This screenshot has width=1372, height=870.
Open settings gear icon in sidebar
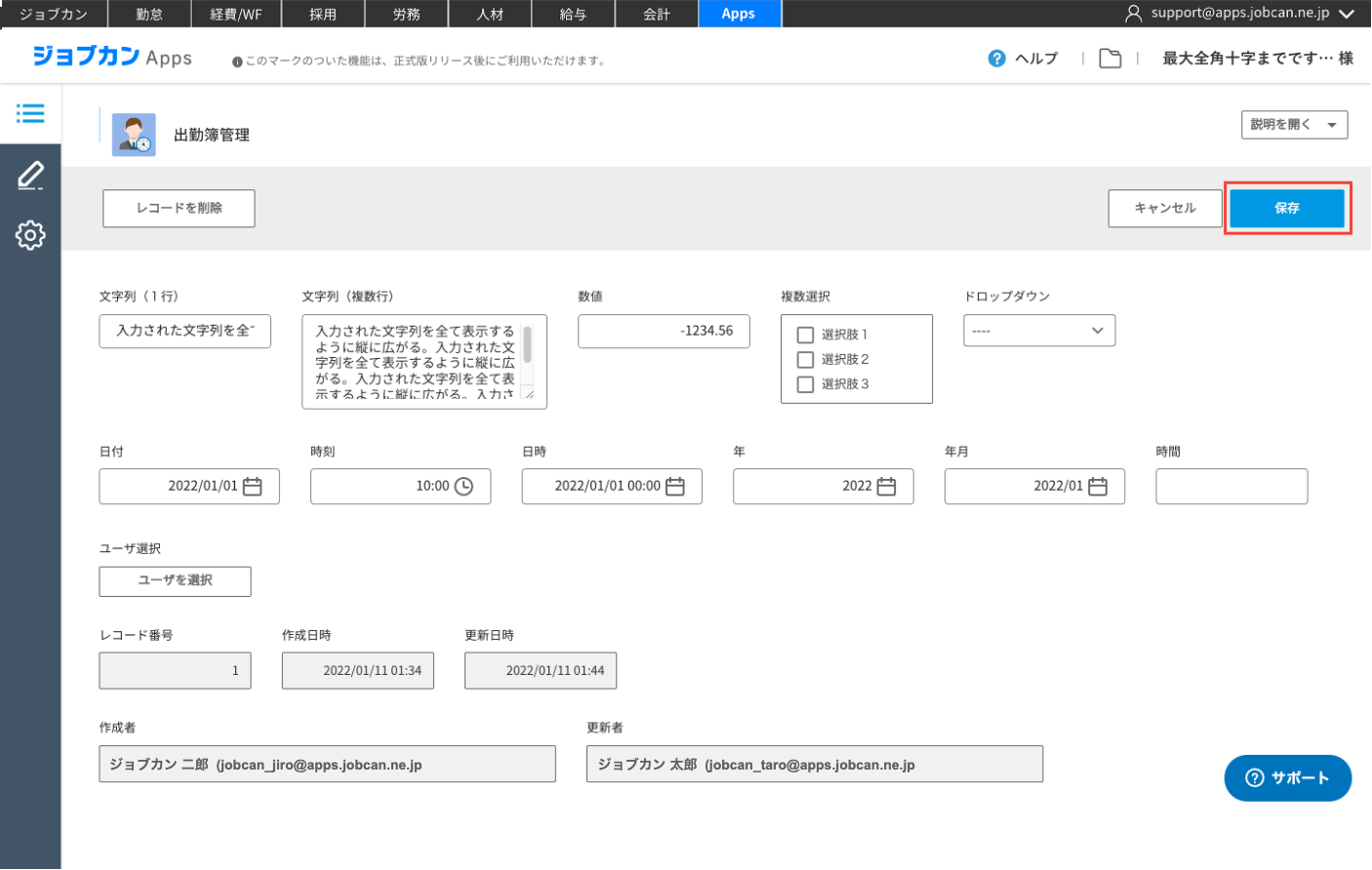click(30, 235)
